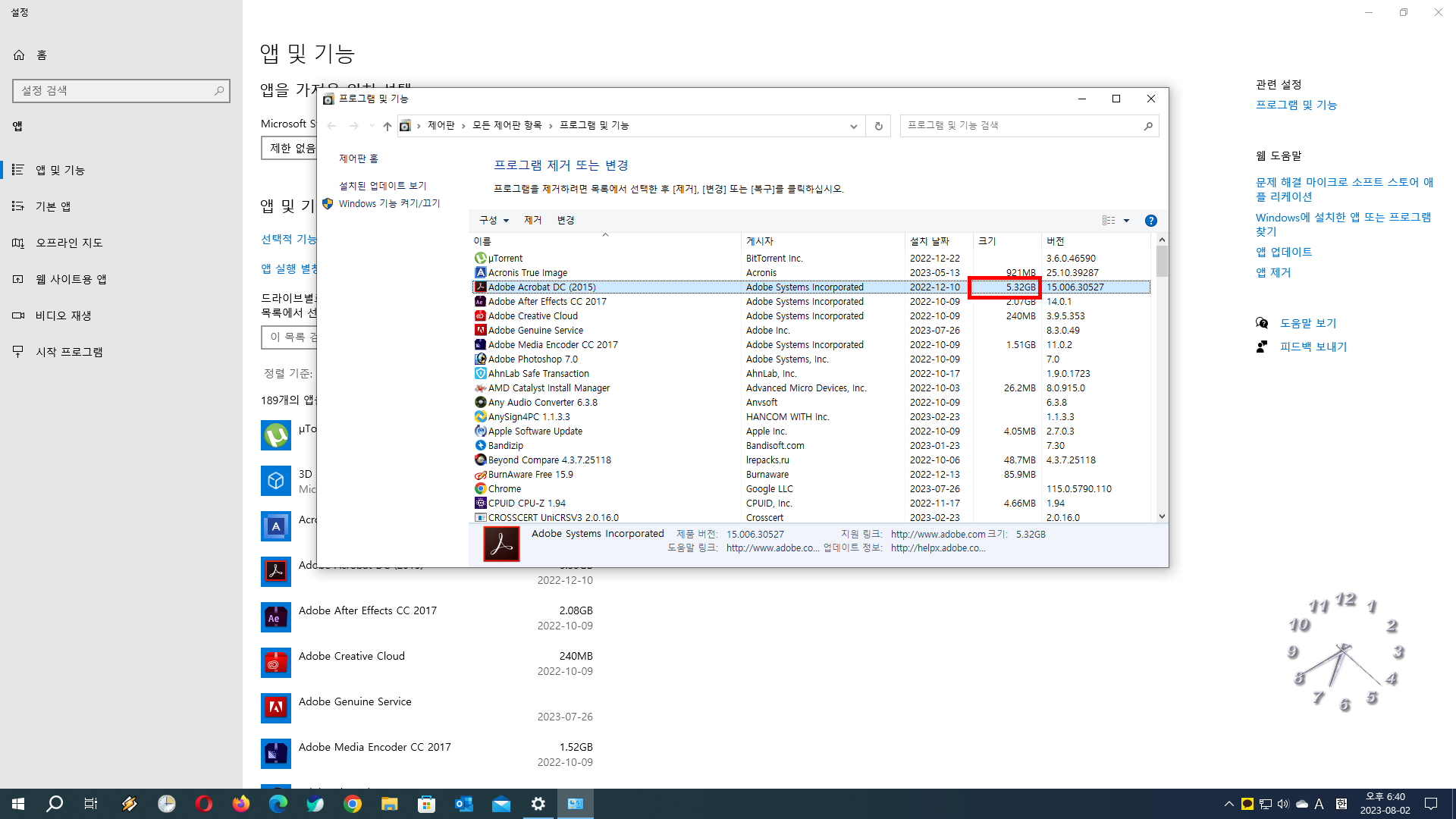This screenshot has height=819, width=1456.
Task: Click the Adobe Photoshop 7.0 list icon
Action: [480, 359]
